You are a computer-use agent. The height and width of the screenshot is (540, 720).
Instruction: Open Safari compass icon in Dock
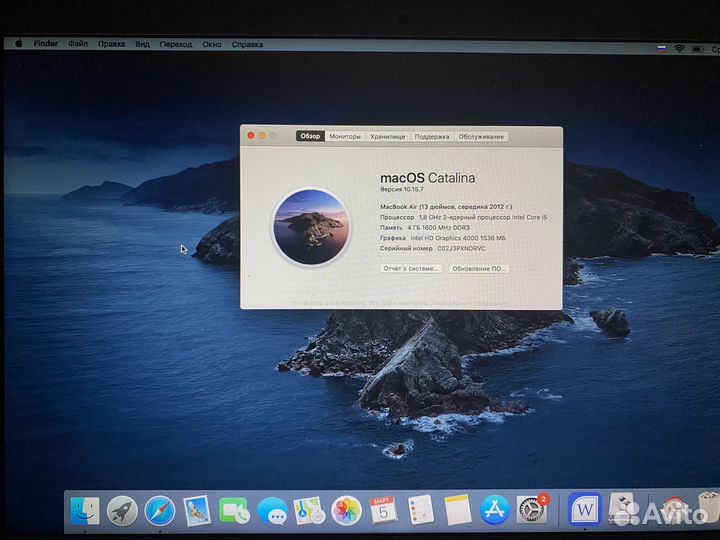tap(160, 511)
